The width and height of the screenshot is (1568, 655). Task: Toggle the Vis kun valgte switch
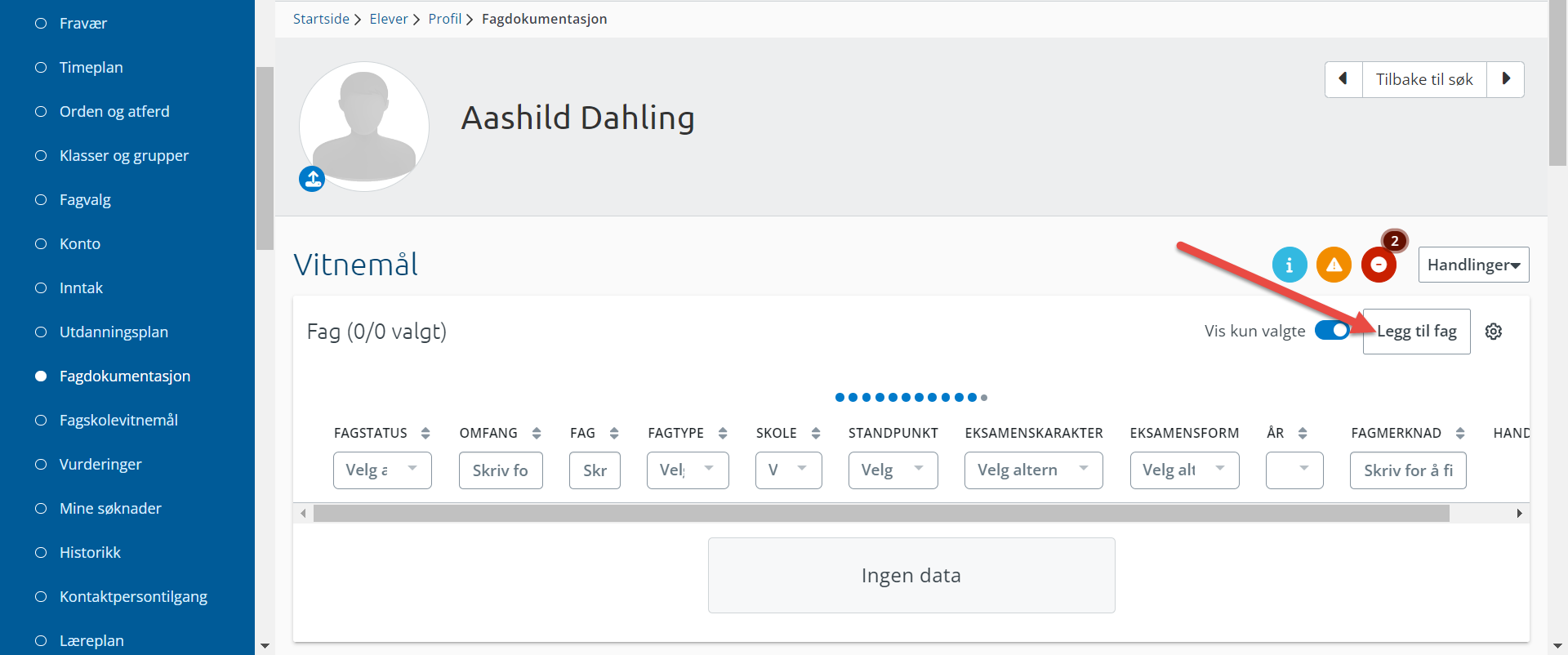click(1333, 331)
